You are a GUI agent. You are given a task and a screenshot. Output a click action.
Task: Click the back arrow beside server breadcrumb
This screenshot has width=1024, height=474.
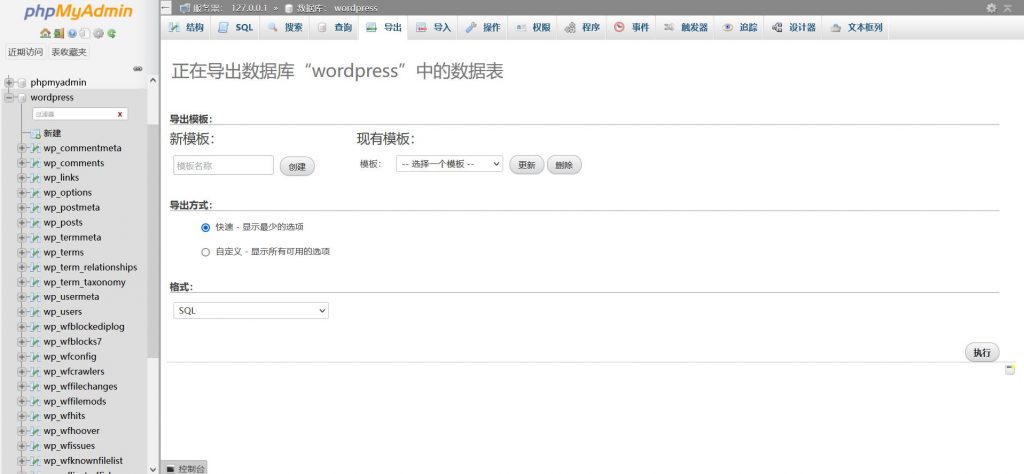[x=166, y=8]
